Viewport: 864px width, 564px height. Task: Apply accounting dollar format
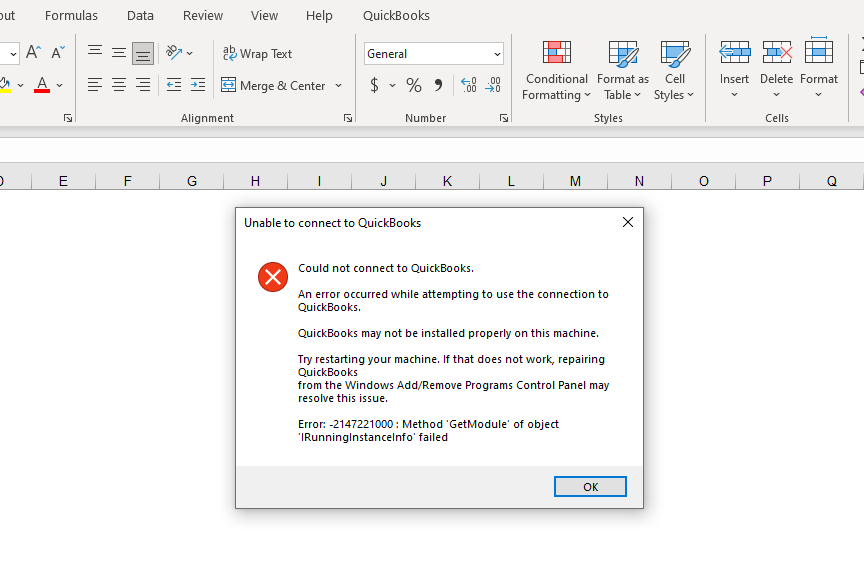[x=374, y=85]
